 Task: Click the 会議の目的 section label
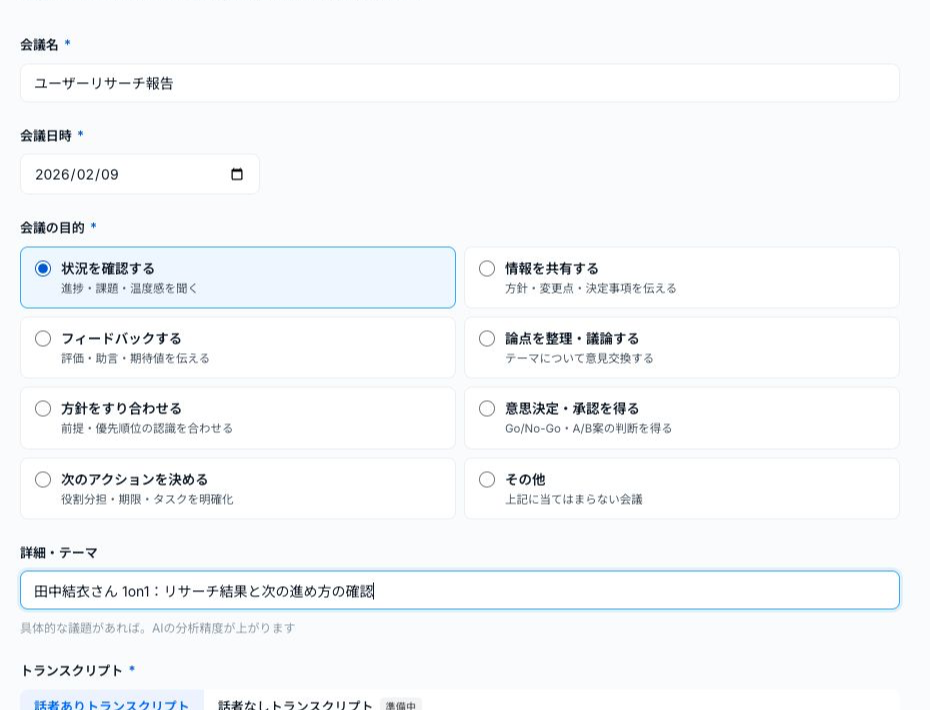point(52,228)
